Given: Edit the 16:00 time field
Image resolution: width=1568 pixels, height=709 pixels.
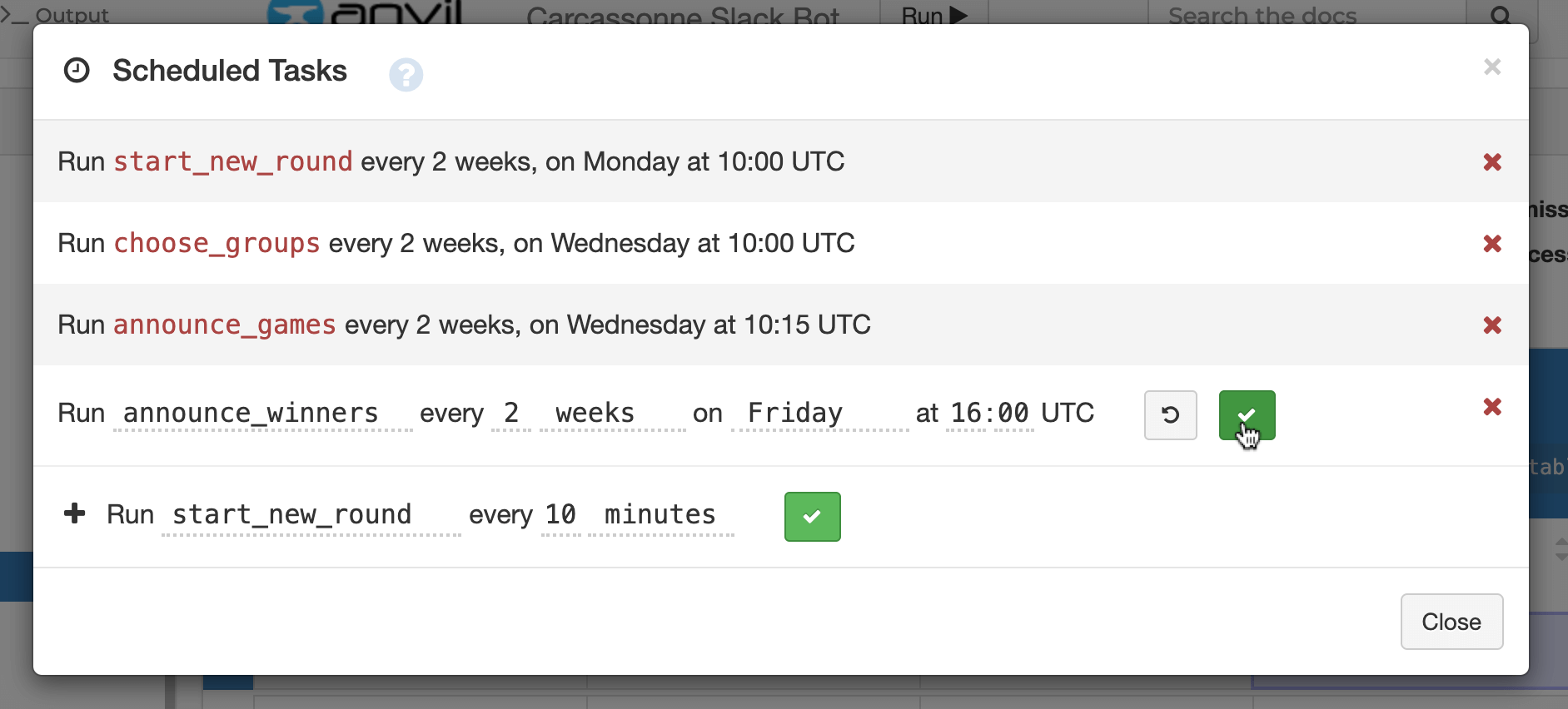Looking at the screenshot, I should (989, 414).
